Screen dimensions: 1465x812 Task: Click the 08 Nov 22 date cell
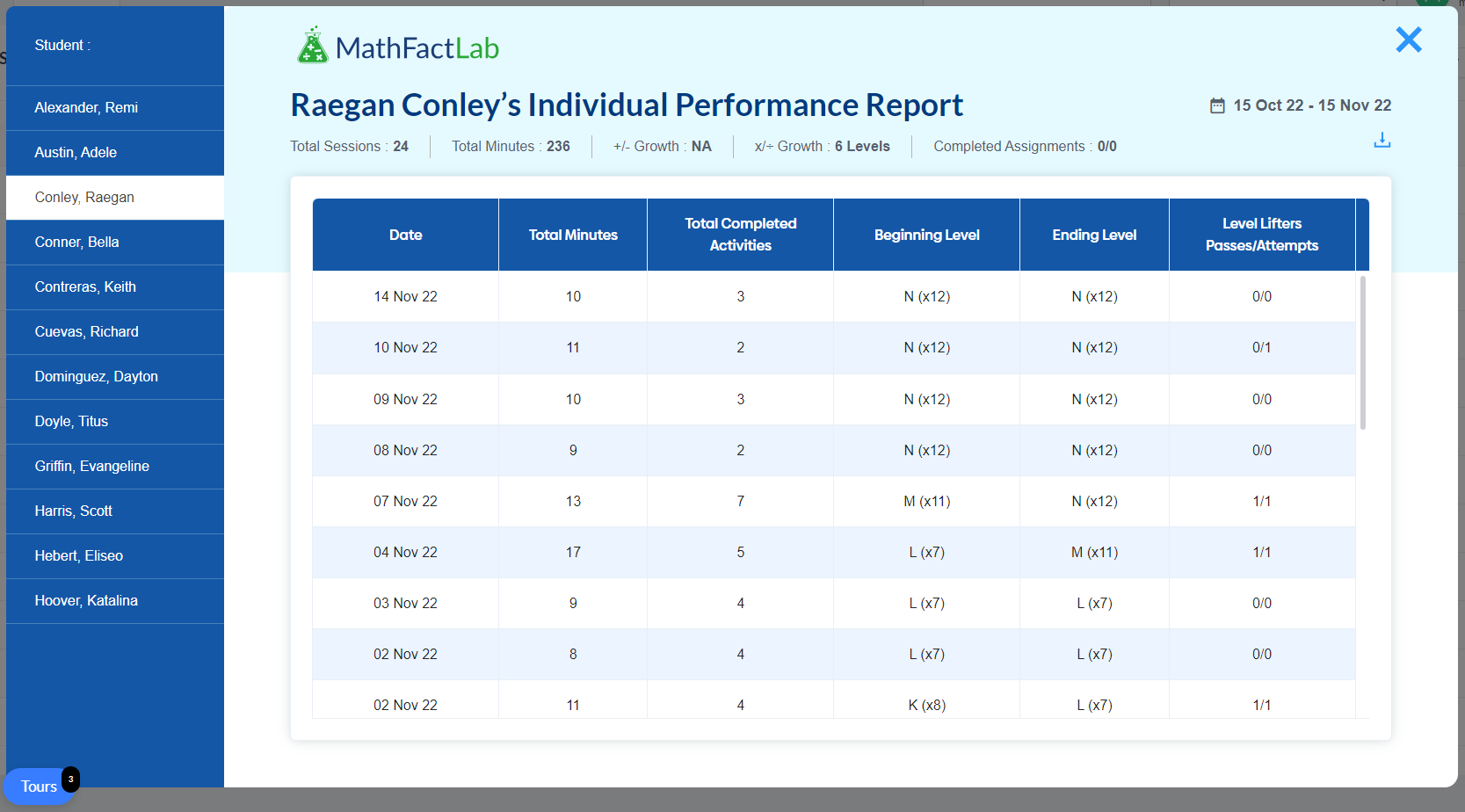click(406, 451)
